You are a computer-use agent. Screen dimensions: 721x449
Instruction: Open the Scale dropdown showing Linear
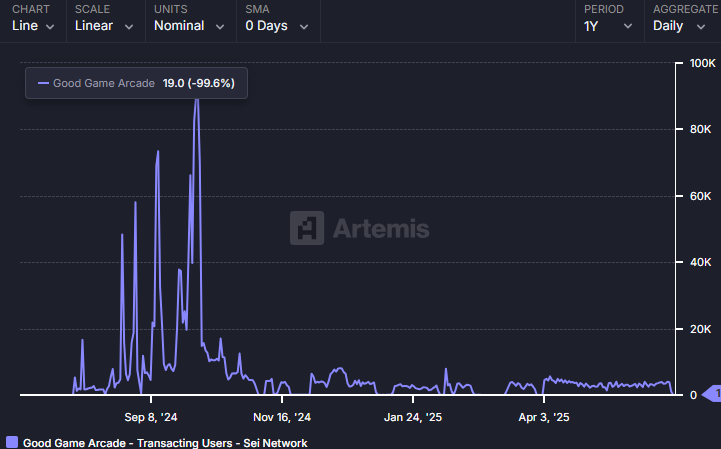coord(104,26)
